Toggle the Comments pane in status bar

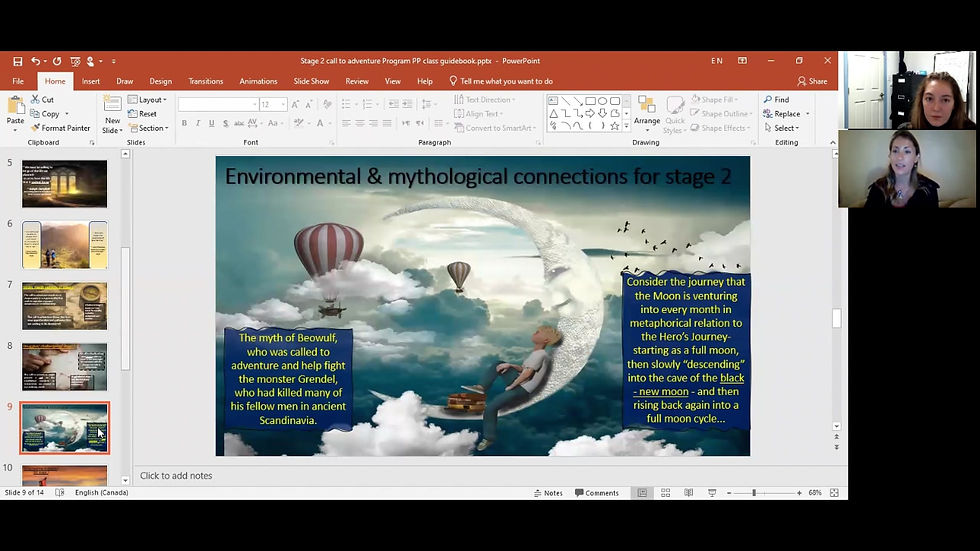[x=596, y=493]
